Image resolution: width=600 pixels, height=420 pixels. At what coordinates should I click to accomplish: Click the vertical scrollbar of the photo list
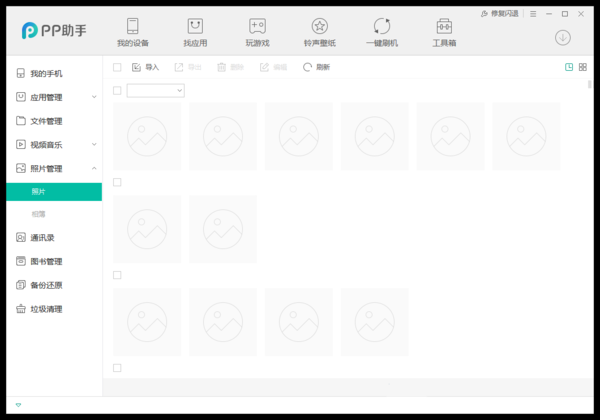[x=590, y=84]
